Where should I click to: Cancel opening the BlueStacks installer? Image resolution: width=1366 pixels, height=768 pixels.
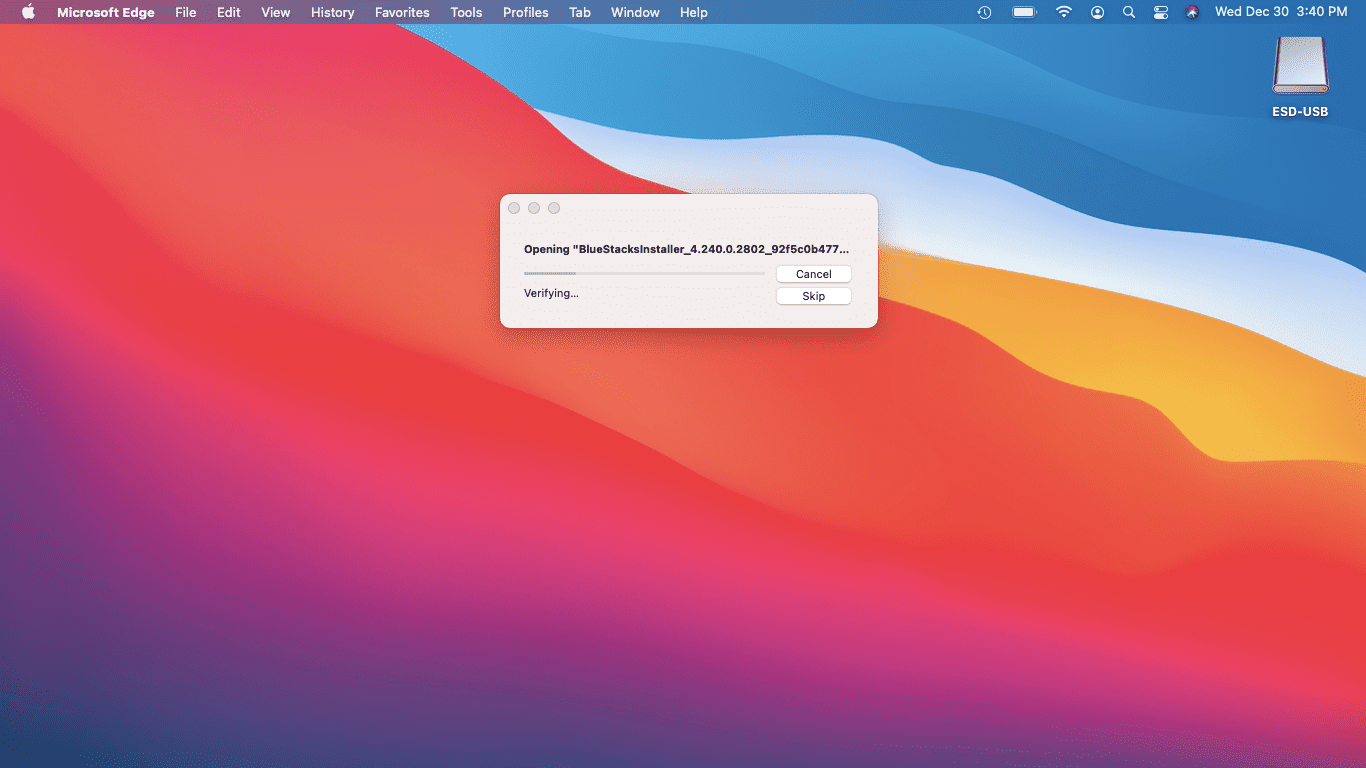pos(814,274)
